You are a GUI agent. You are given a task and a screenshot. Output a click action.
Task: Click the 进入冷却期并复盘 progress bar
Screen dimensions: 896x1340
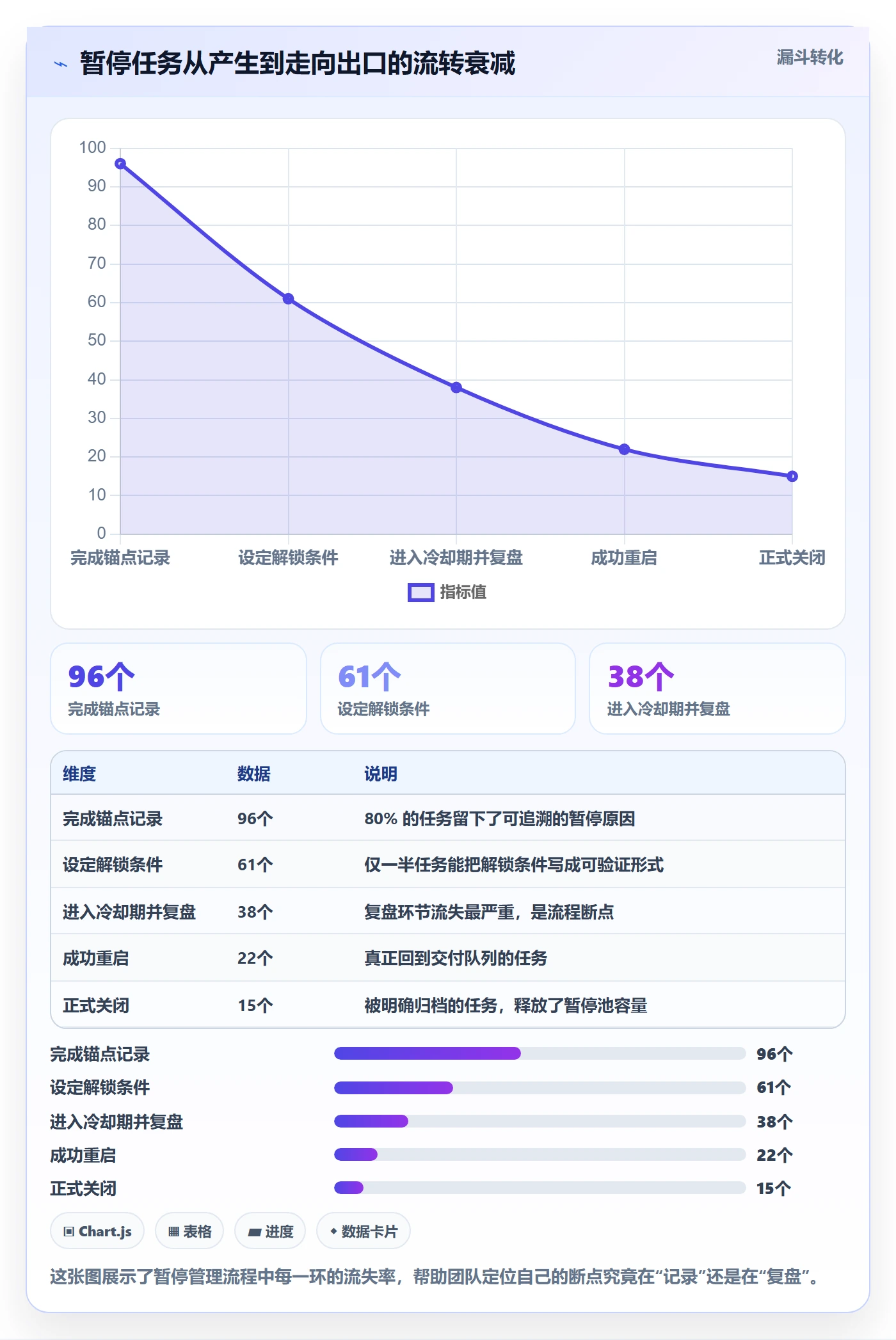coord(540,1121)
